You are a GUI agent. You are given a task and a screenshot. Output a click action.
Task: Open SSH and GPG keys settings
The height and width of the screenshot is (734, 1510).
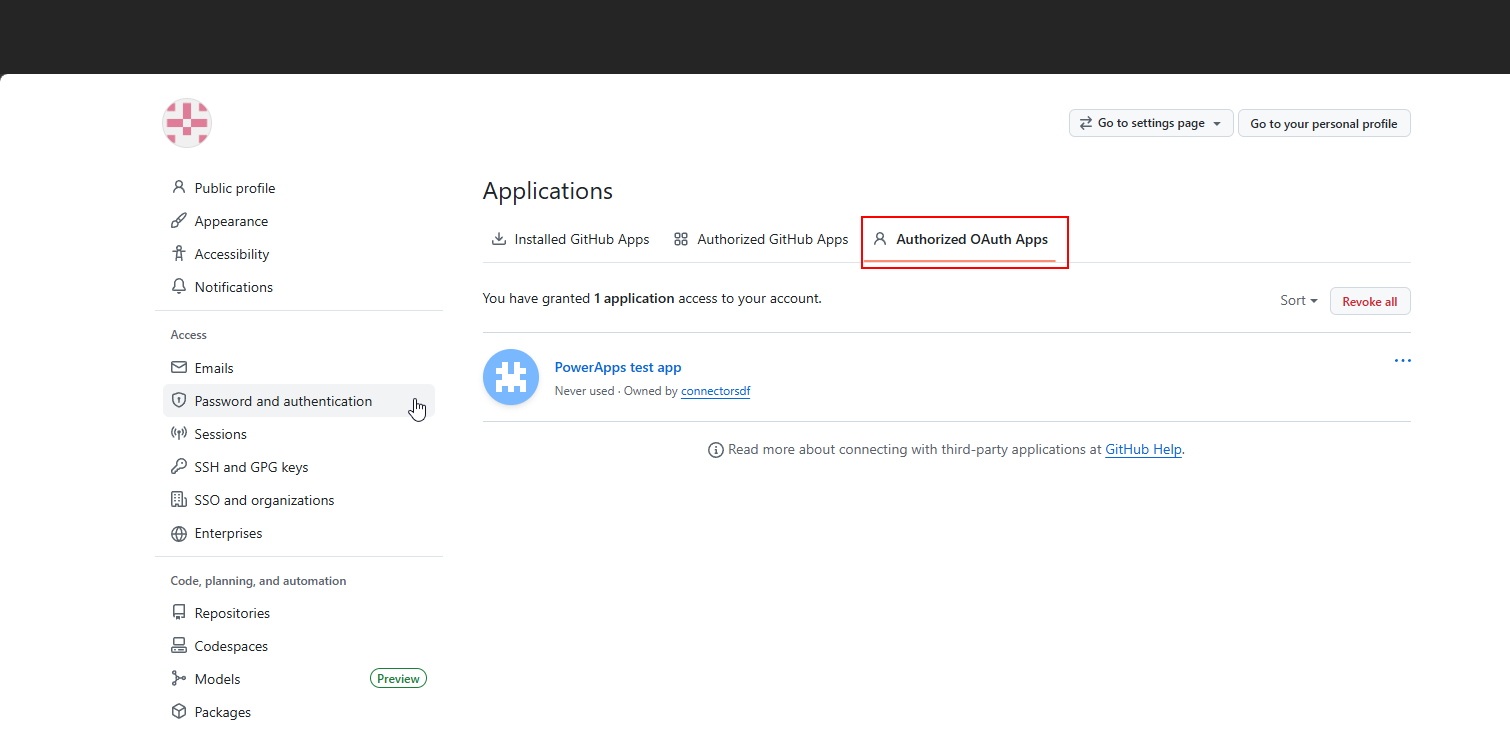[x=299, y=467]
